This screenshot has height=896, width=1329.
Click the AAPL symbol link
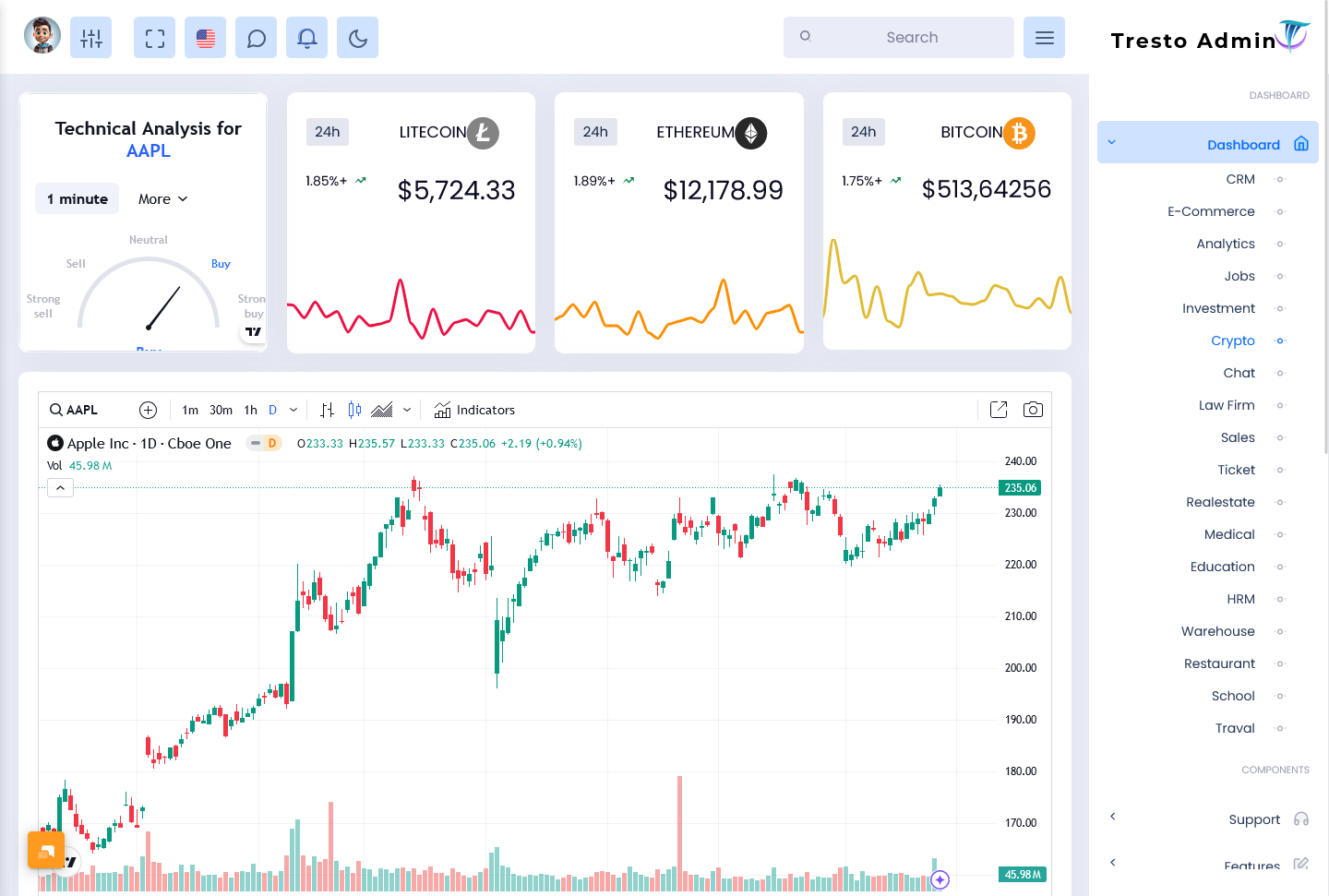coord(148,150)
